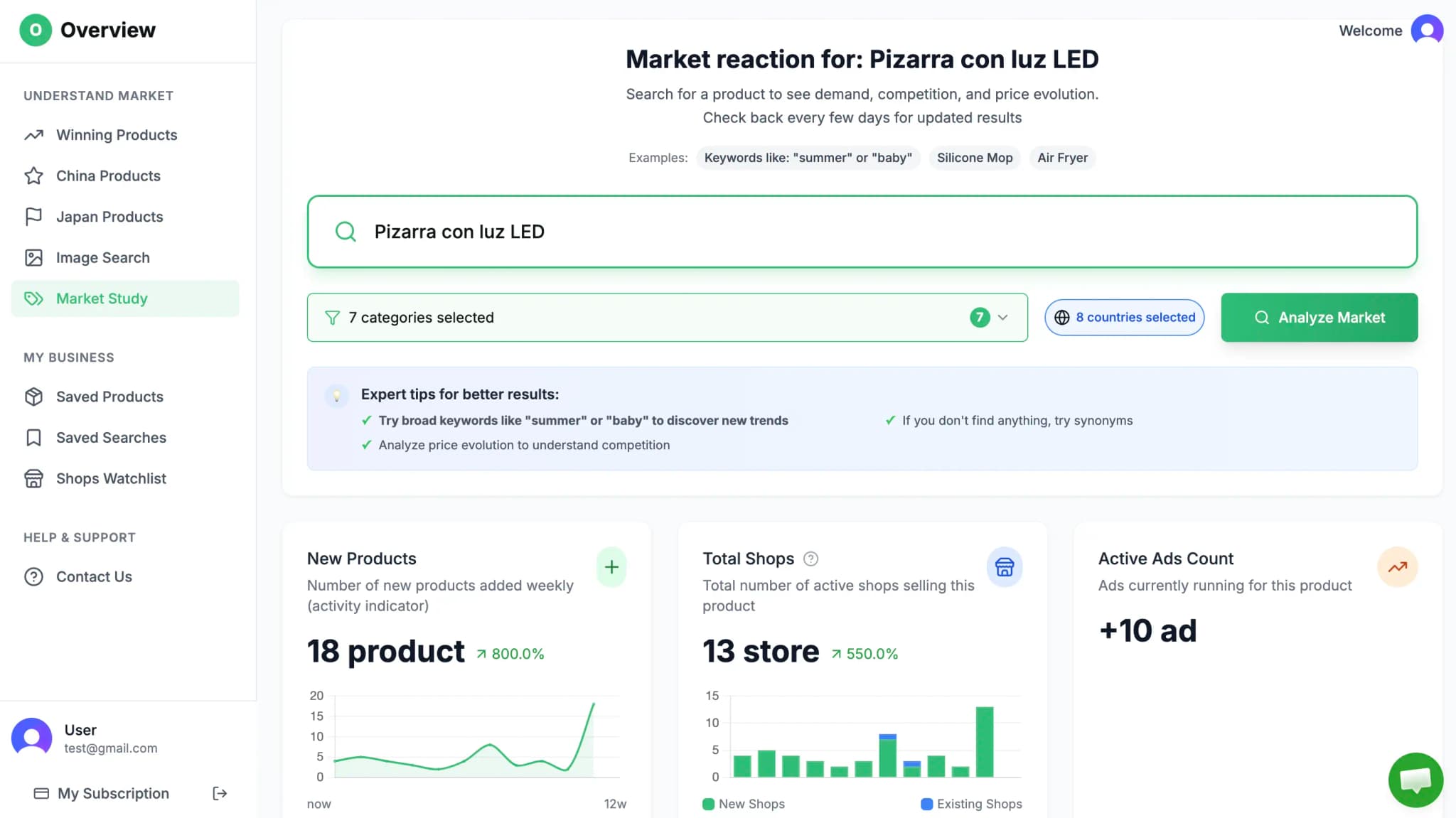
Task: Select the Japan Products flag icon
Action: [33, 216]
